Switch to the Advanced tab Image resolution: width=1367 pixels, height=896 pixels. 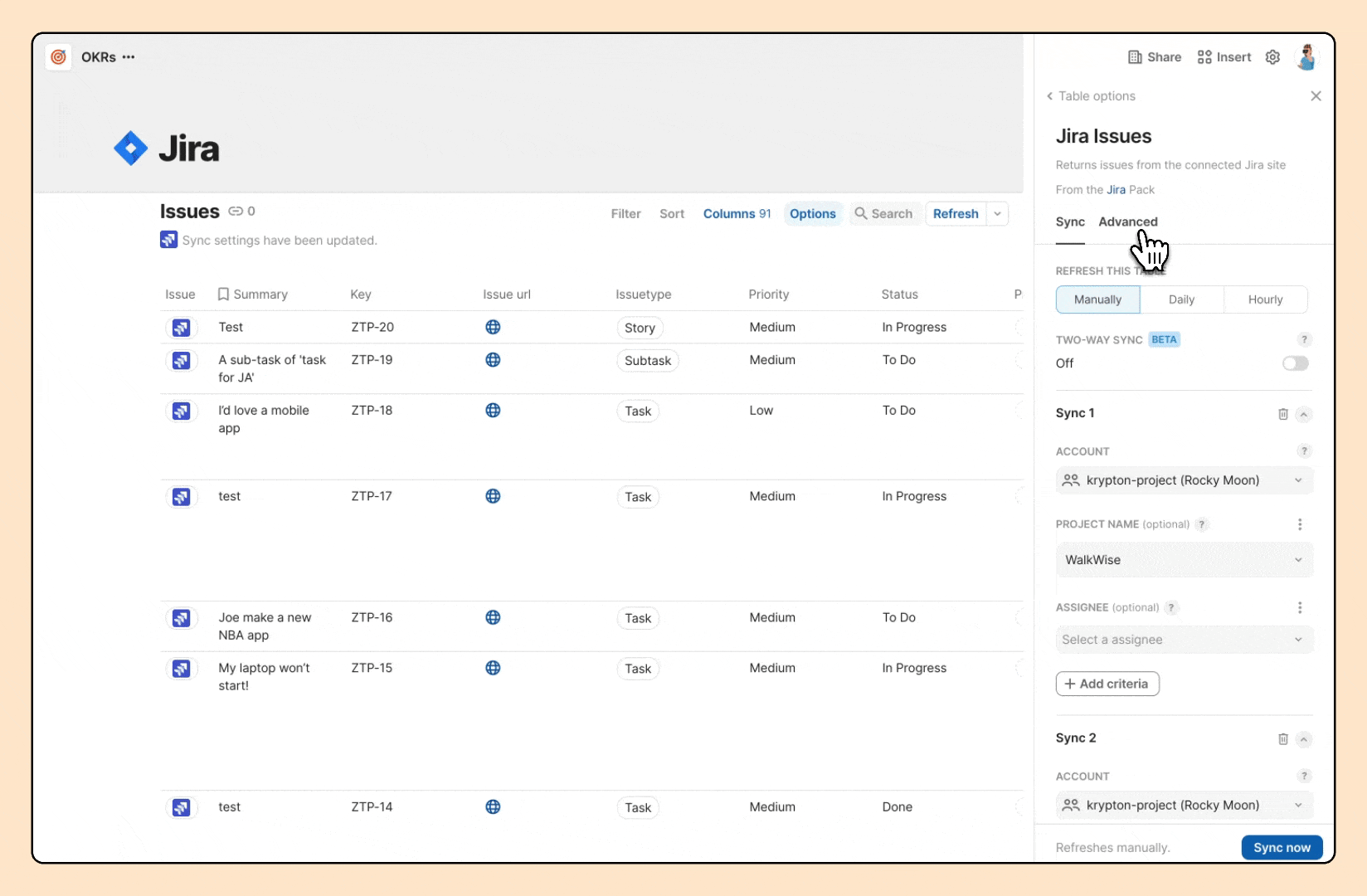pos(1127,222)
